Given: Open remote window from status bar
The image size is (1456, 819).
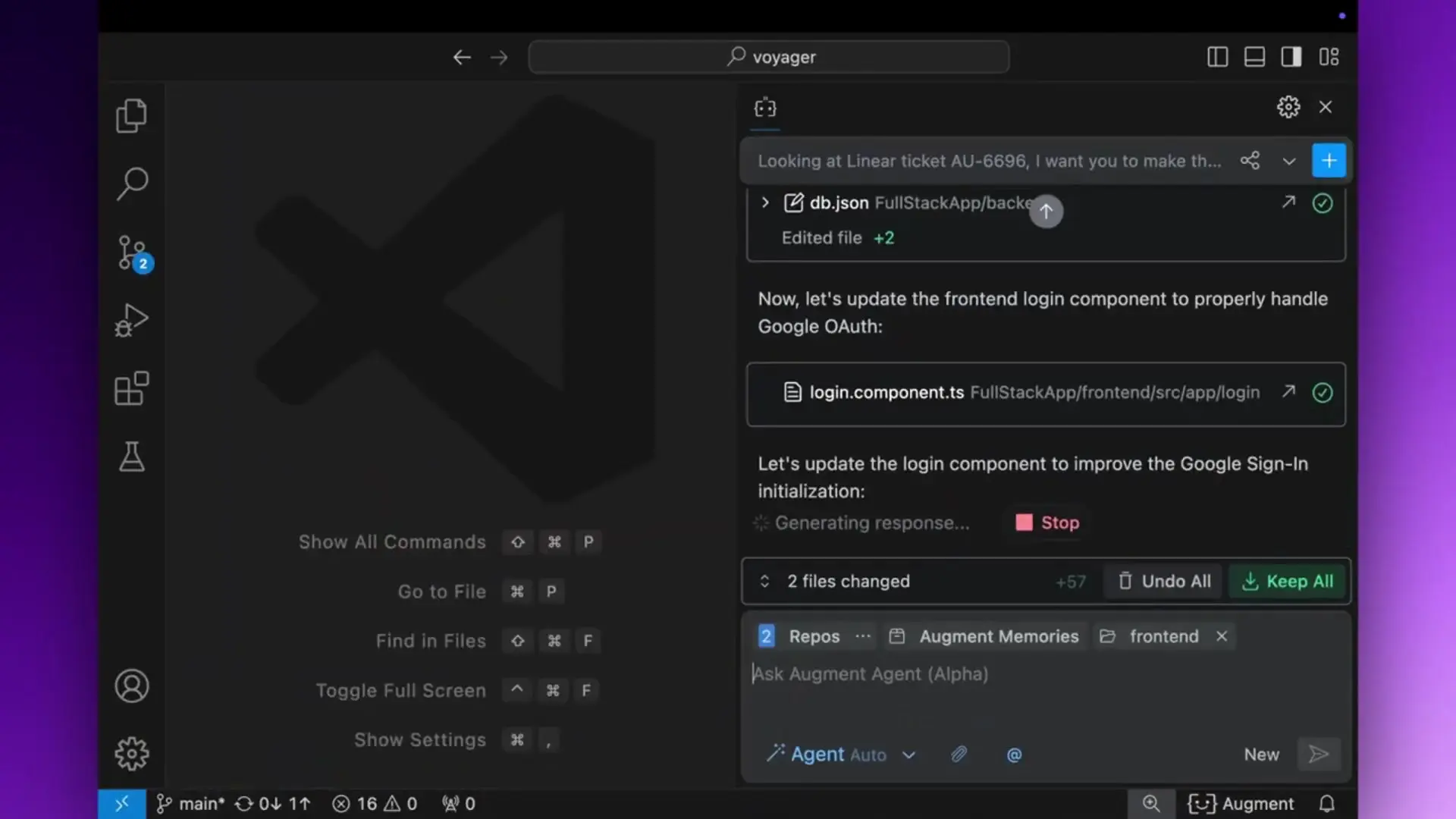Looking at the screenshot, I should 121,804.
